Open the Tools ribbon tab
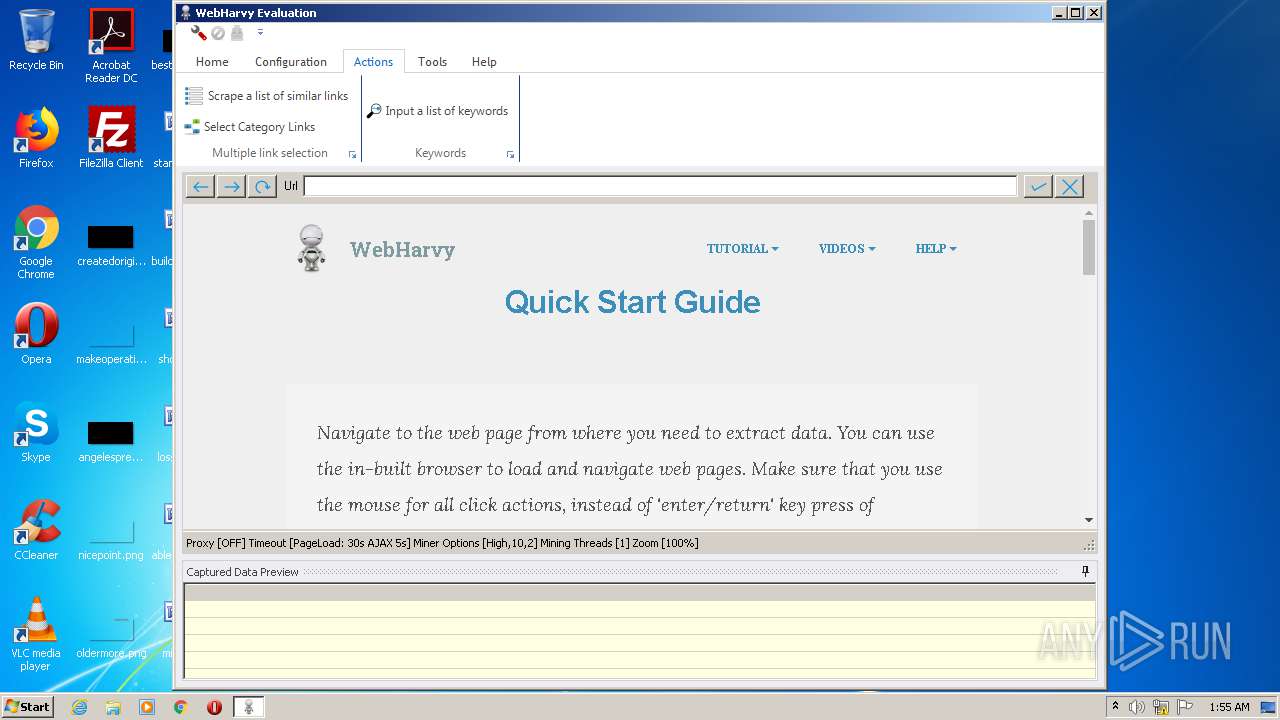 (432, 62)
